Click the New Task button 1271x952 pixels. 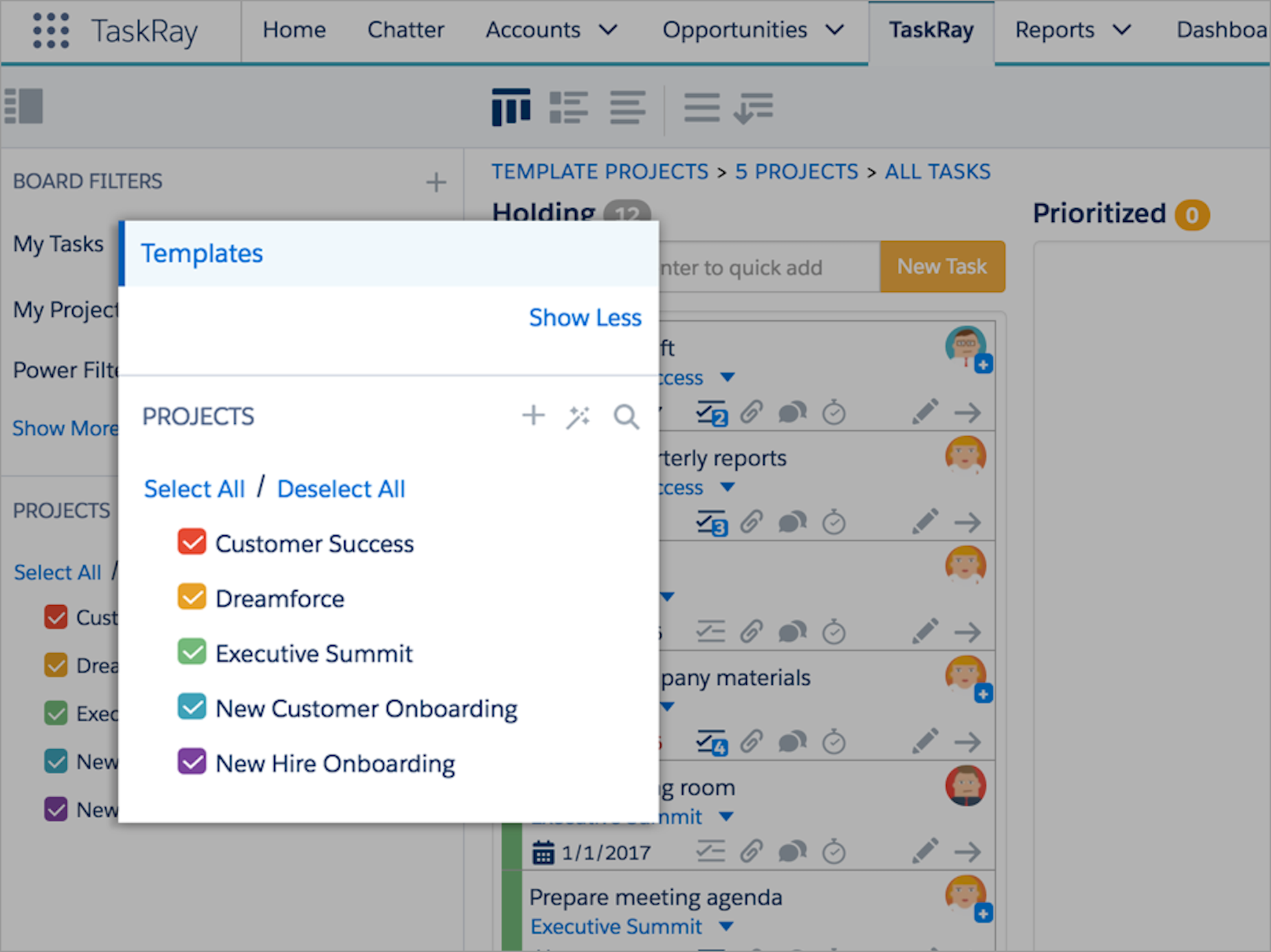coord(943,267)
